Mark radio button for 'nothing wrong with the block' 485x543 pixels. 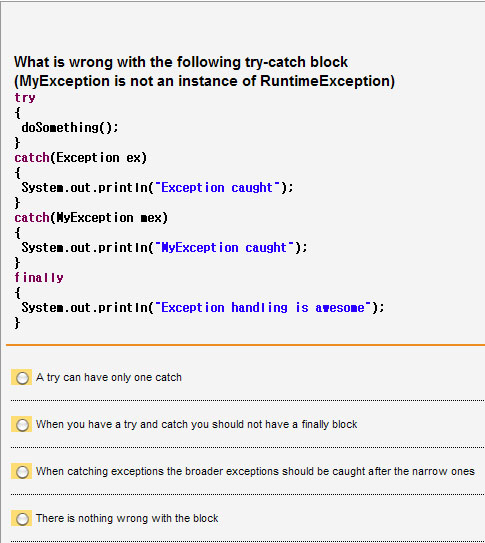(22, 519)
